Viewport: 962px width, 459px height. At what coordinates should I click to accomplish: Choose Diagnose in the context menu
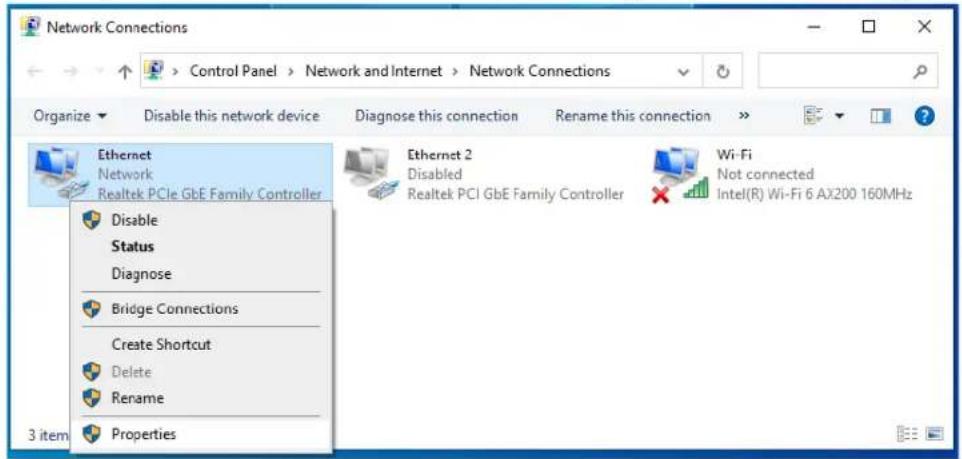[x=201, y=274]
